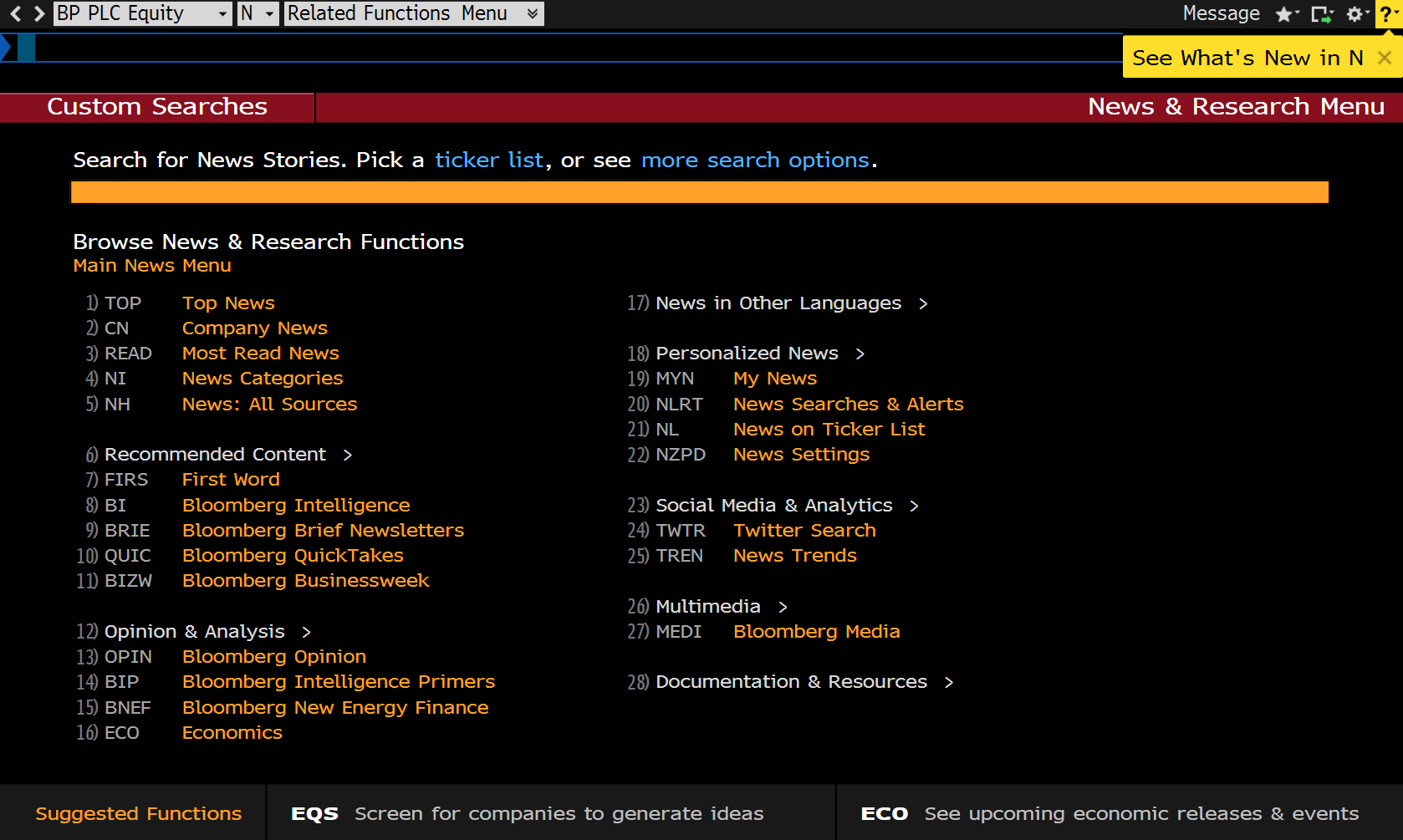The image size is (1403, 840).
Task: Click the back navigation arrow
Action: coord(15,13)
